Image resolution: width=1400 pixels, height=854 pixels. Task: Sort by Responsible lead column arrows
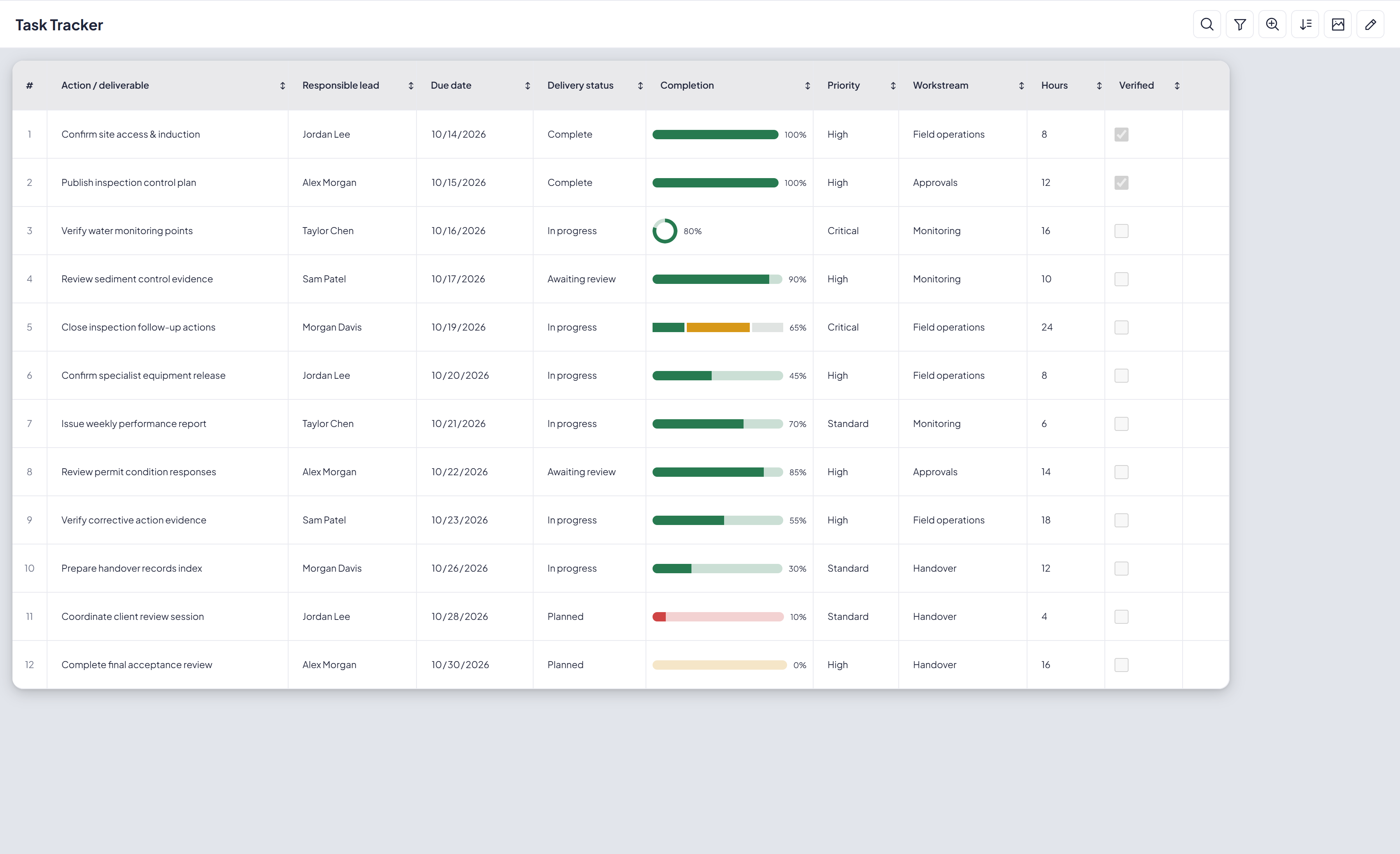coord(411,86)
